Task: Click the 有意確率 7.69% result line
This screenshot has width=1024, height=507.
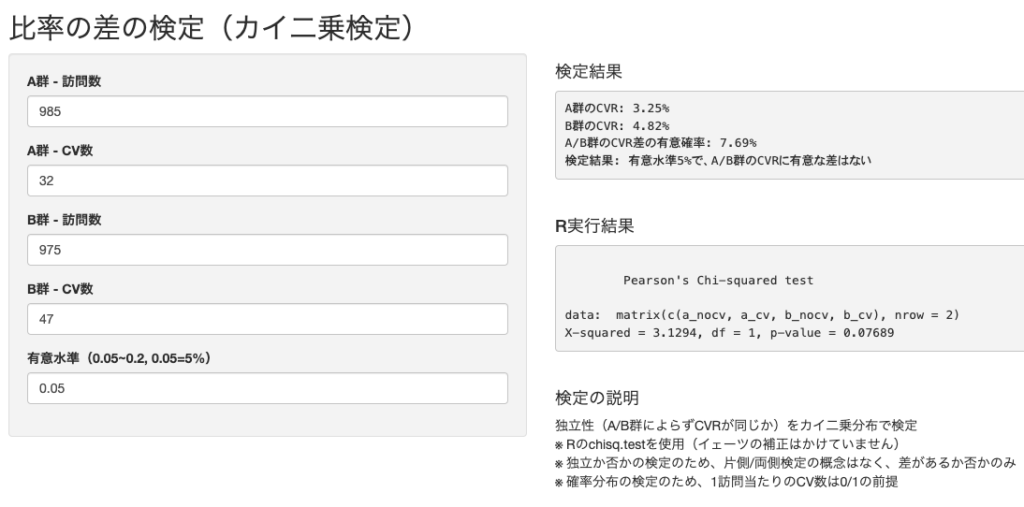Action: point(660,143)
